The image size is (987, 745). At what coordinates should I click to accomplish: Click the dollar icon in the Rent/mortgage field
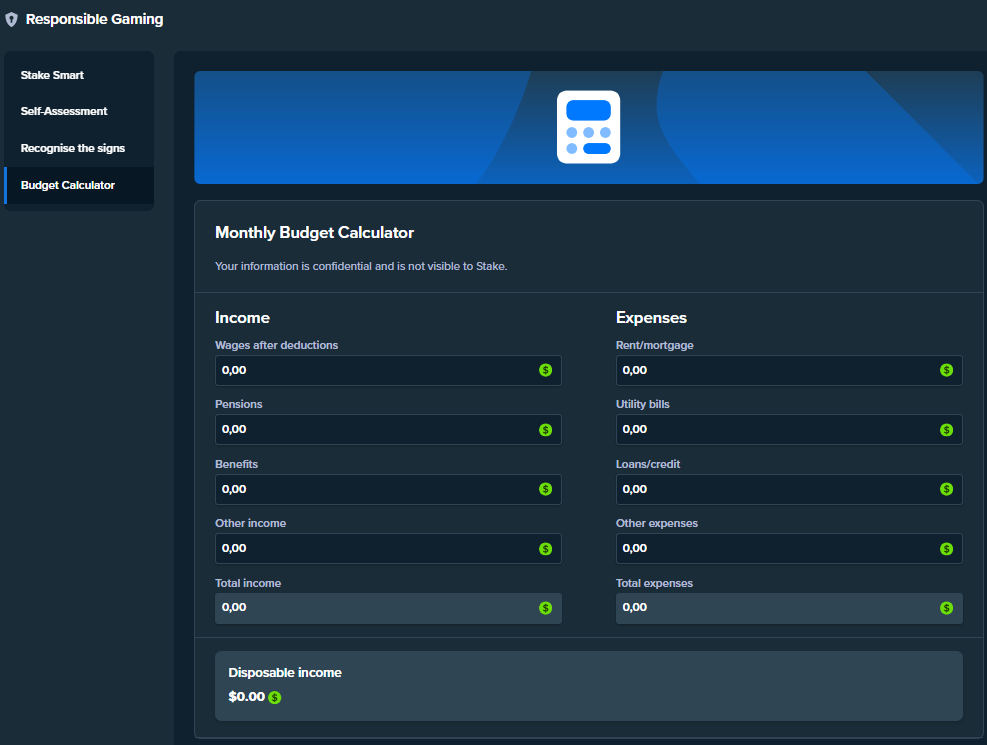pyautogui.click(x=946, y=370)
